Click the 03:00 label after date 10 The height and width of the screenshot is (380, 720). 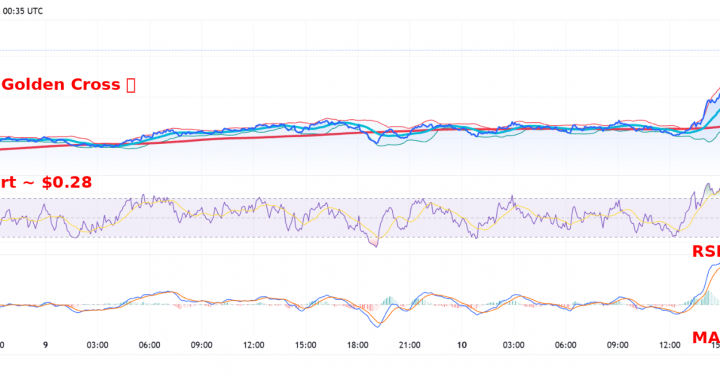point(513,345)
